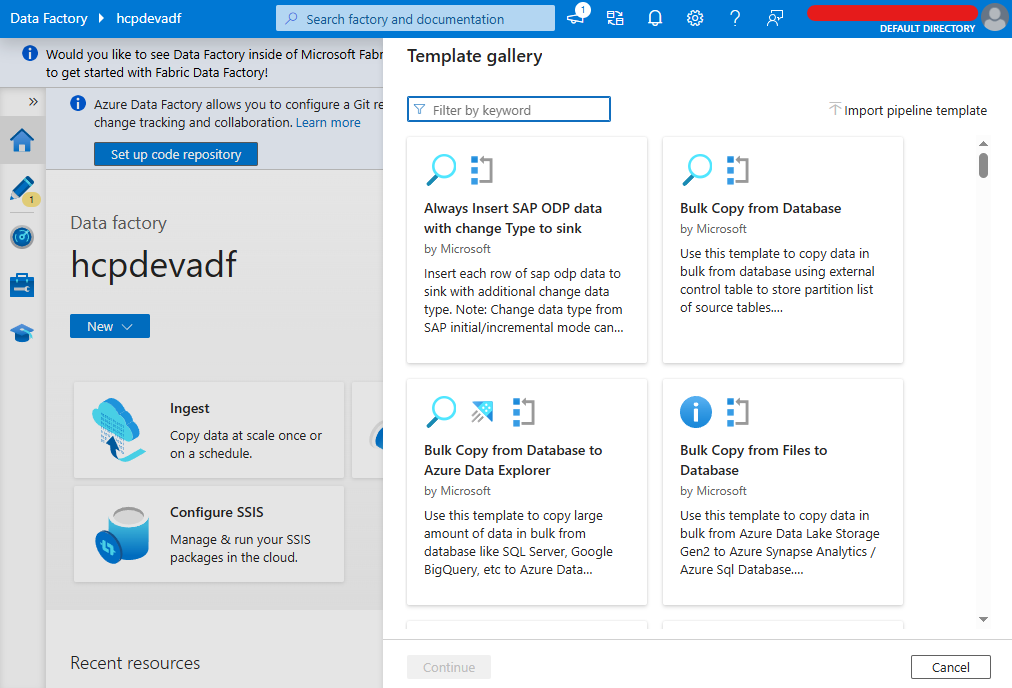Open the user account avatar

pyautogui.click(x=995, y=17)
